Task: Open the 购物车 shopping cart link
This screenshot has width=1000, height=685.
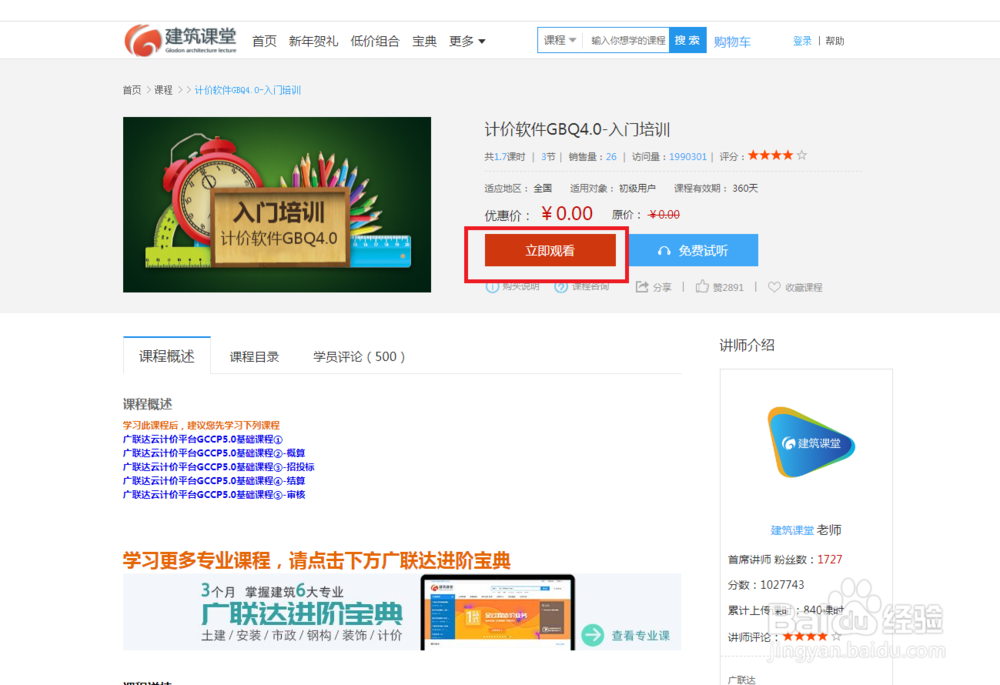Action: tap(732, 42)
